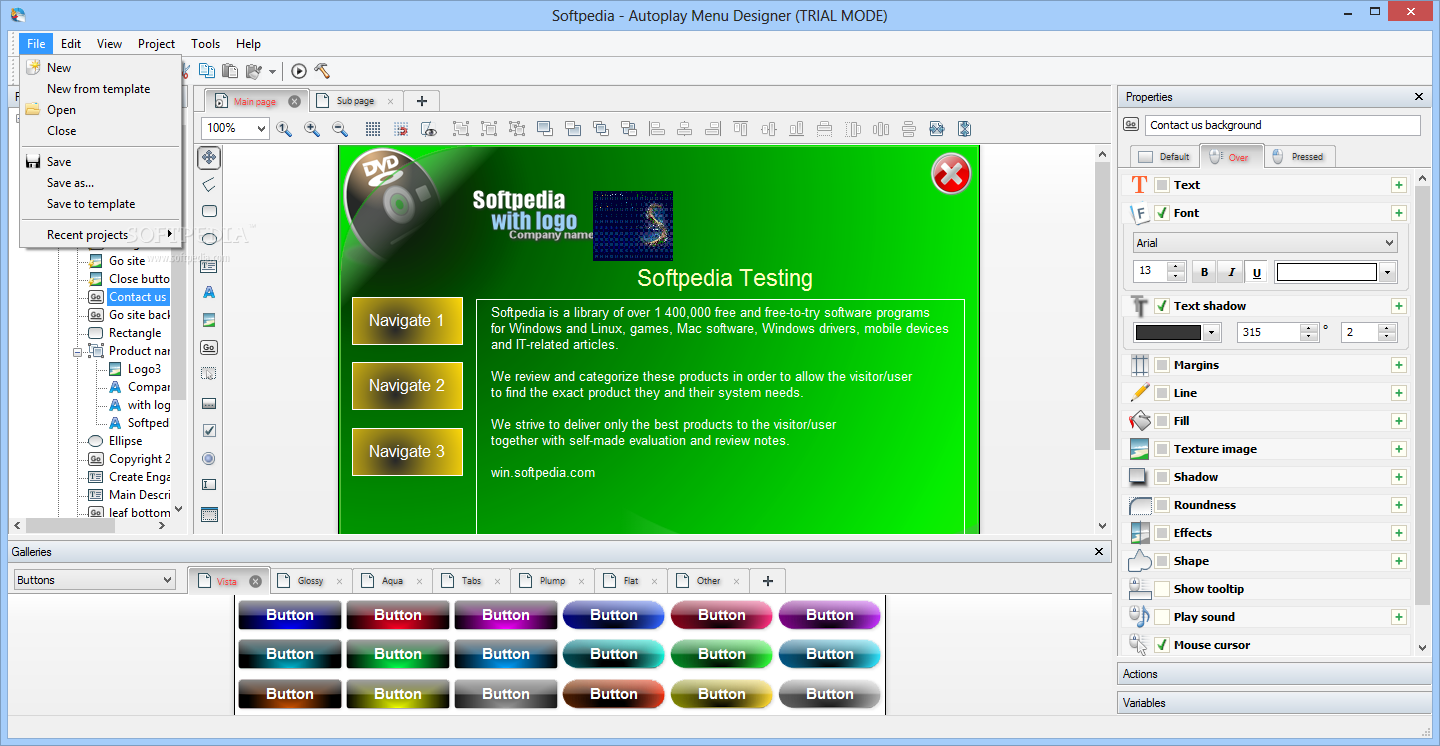Select the Ellipse drawing tool
Viewport: 1440px width, 746px height.
[209, 239]
